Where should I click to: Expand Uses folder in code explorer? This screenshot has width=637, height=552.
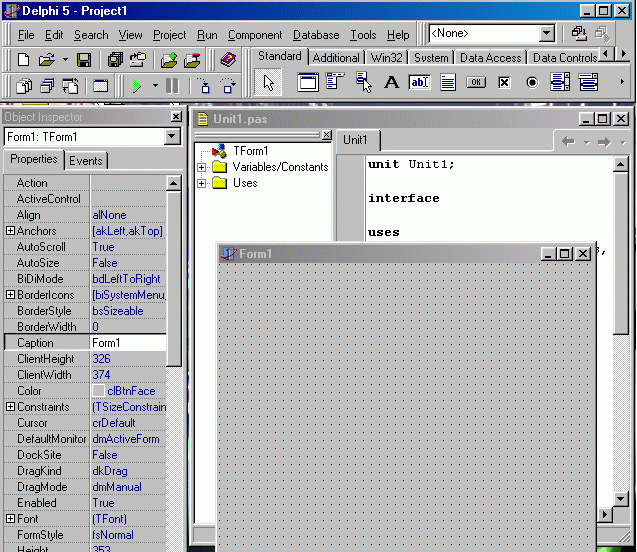click(x=201, y=184)
